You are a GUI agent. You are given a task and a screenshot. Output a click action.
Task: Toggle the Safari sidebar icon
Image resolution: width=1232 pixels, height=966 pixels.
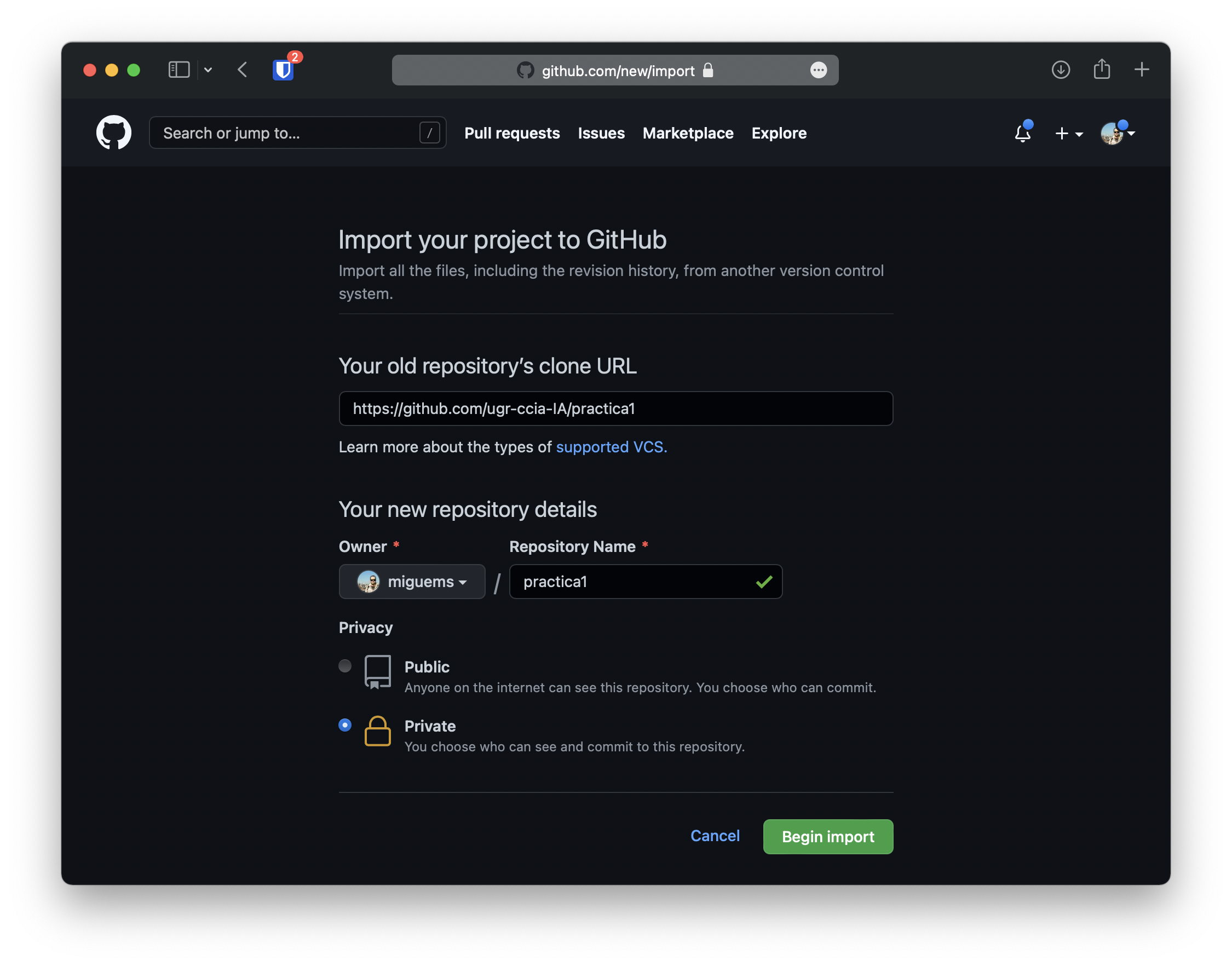pos(179,70)
